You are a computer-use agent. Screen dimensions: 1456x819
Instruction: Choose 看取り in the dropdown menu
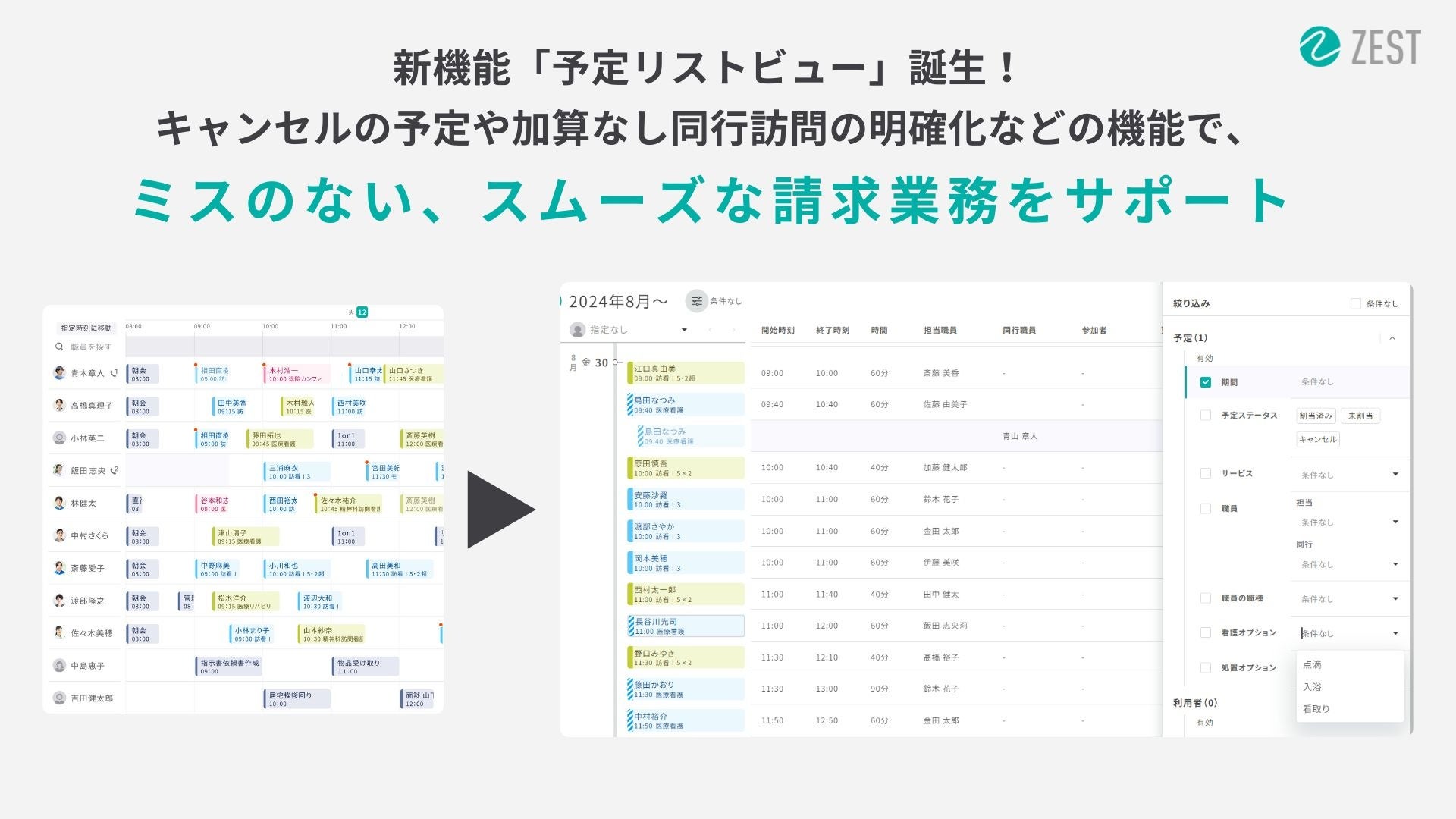[1316, 709]
